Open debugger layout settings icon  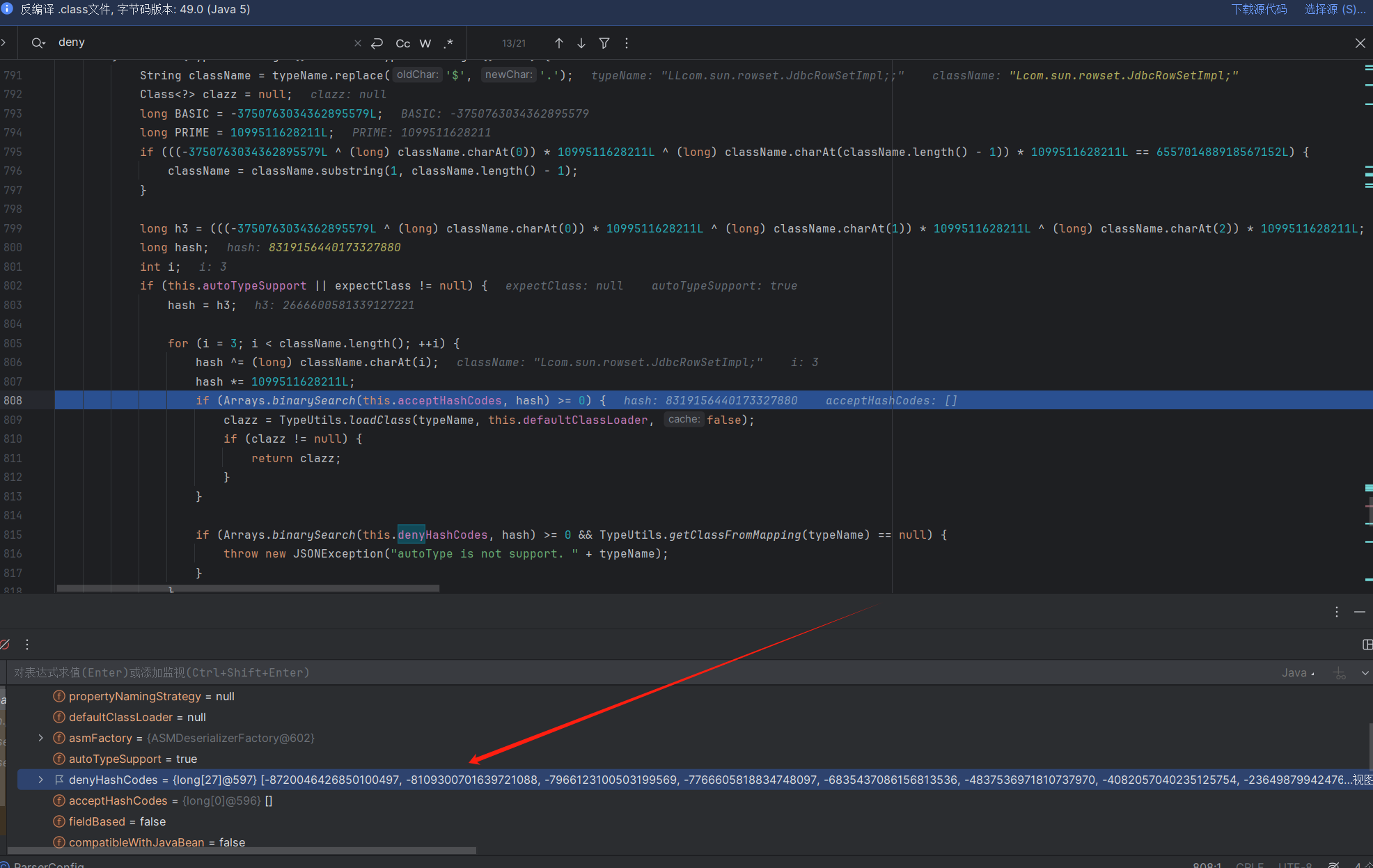1367,645
